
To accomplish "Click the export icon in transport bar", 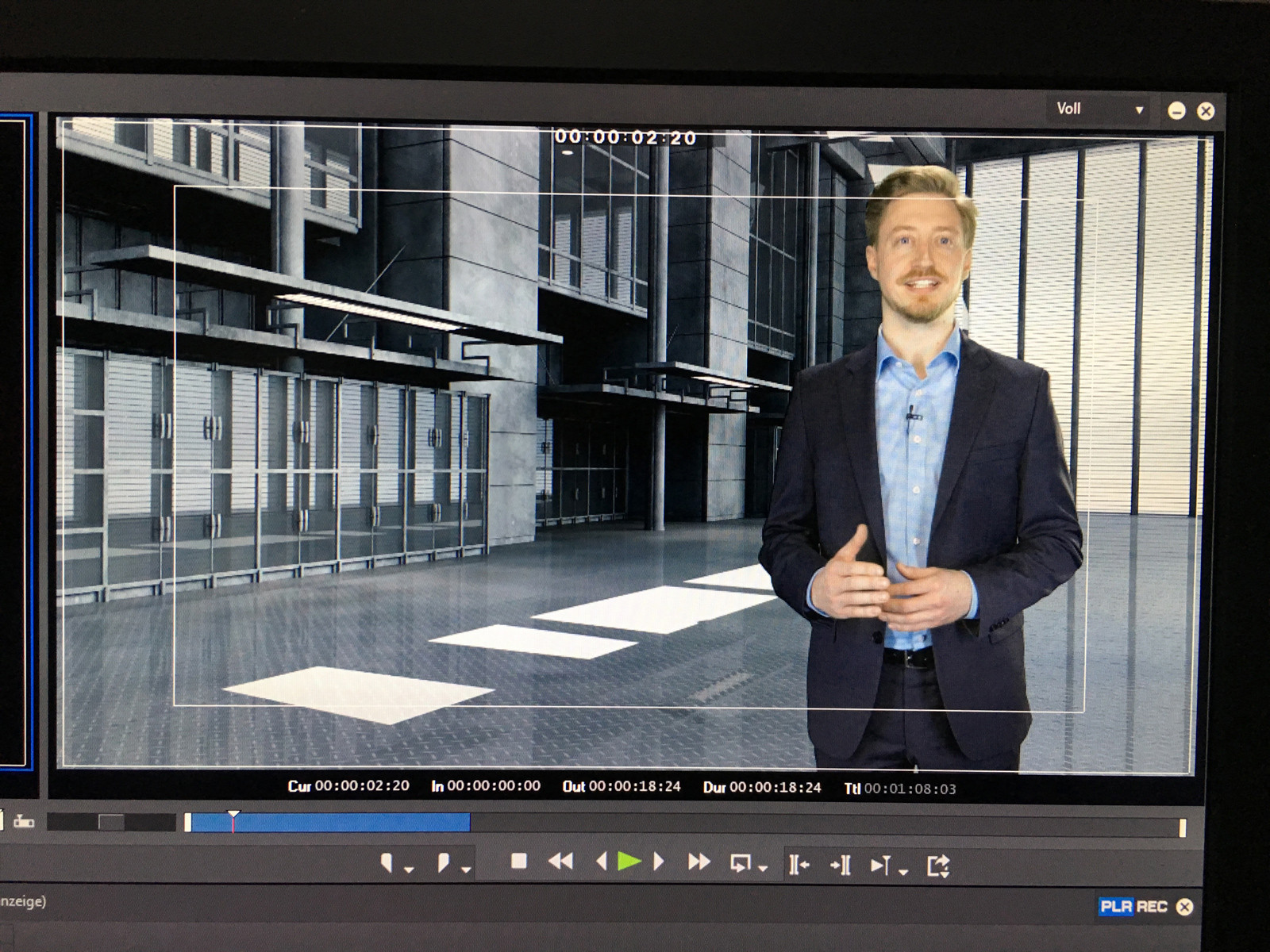I will click(937, 865).
